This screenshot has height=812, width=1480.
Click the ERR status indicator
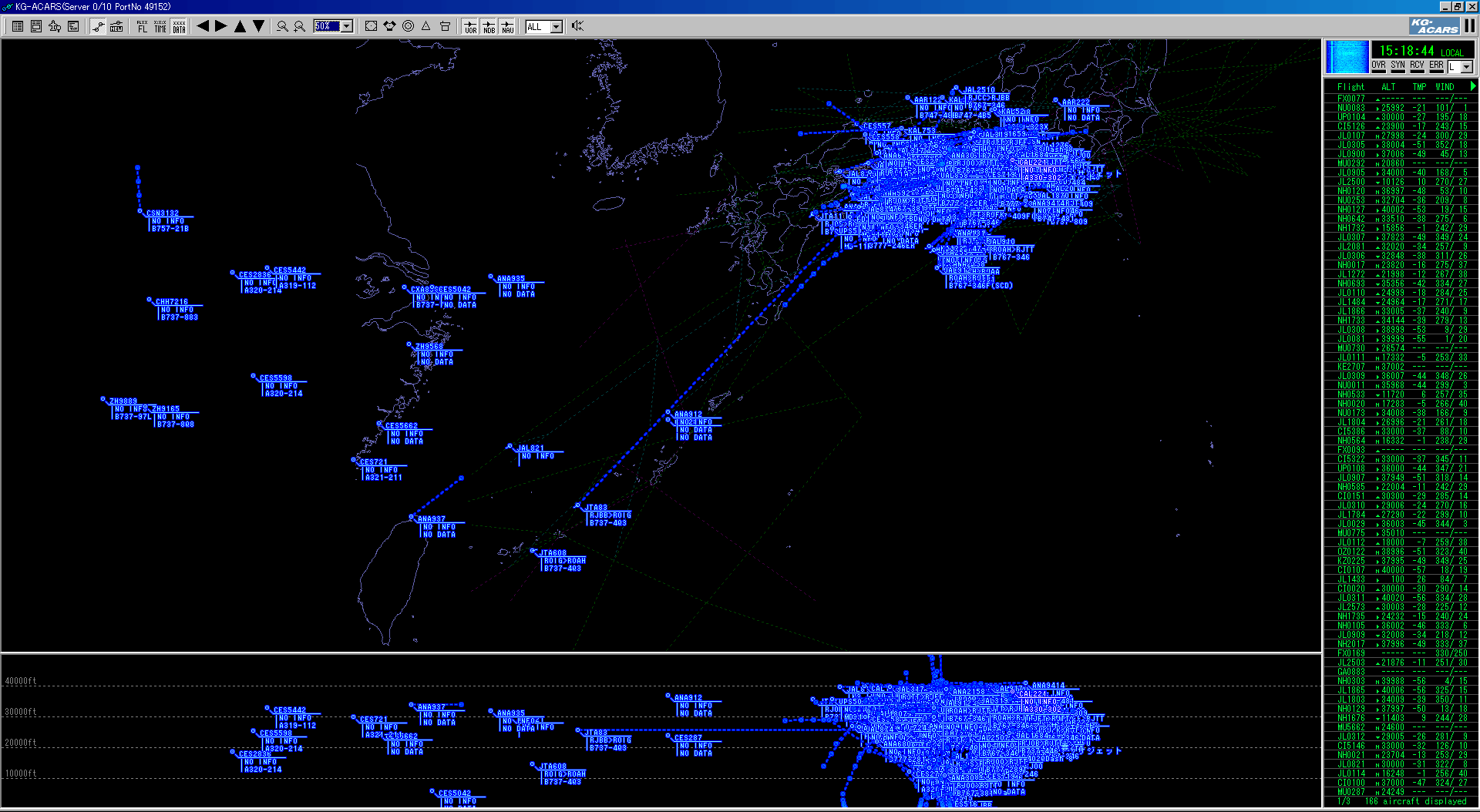point(1436,66)
